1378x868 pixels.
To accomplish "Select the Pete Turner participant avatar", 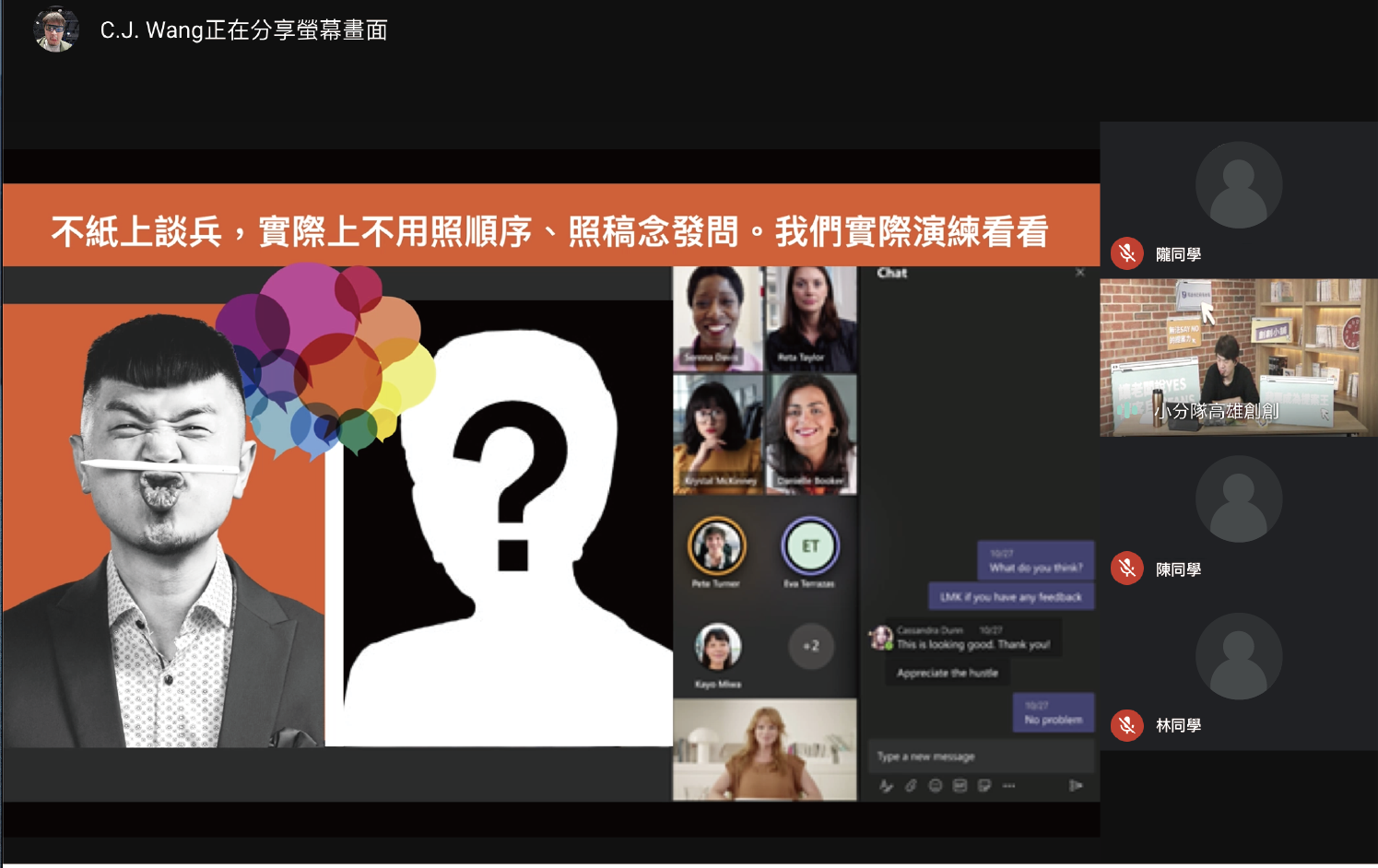I will pyautogui.click(x=716, y=546).
